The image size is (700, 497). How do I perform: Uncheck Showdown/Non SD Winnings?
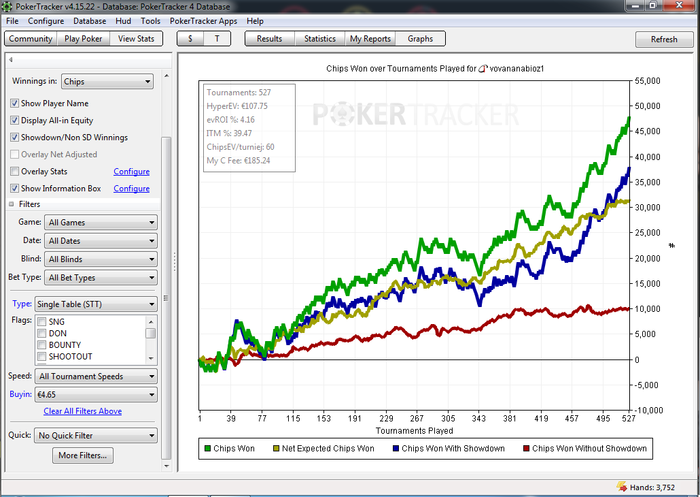click(15, 137)
